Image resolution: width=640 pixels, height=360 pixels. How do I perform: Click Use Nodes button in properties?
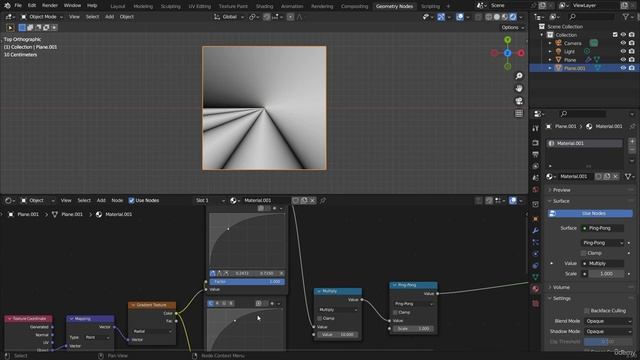590,213
